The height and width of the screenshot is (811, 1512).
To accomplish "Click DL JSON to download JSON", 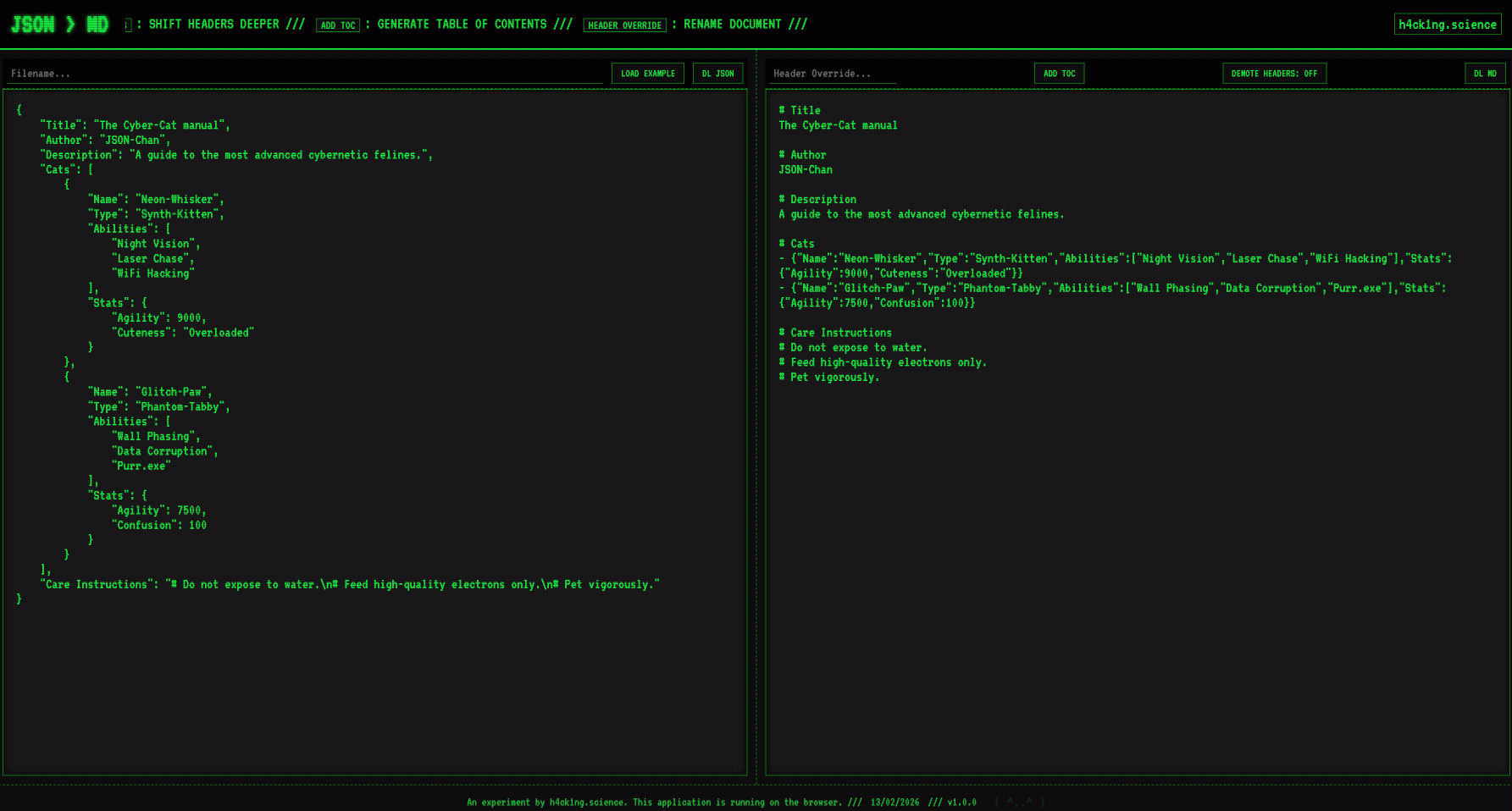I will [x=717, y=74].
